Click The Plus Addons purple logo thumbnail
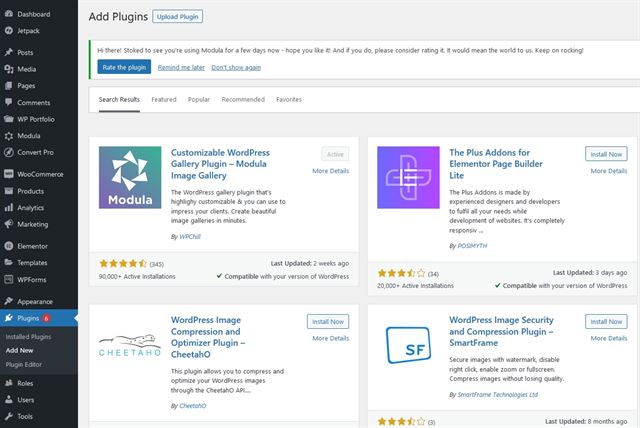The height and width of the screenshot is (428, 640). coord(408,177)
